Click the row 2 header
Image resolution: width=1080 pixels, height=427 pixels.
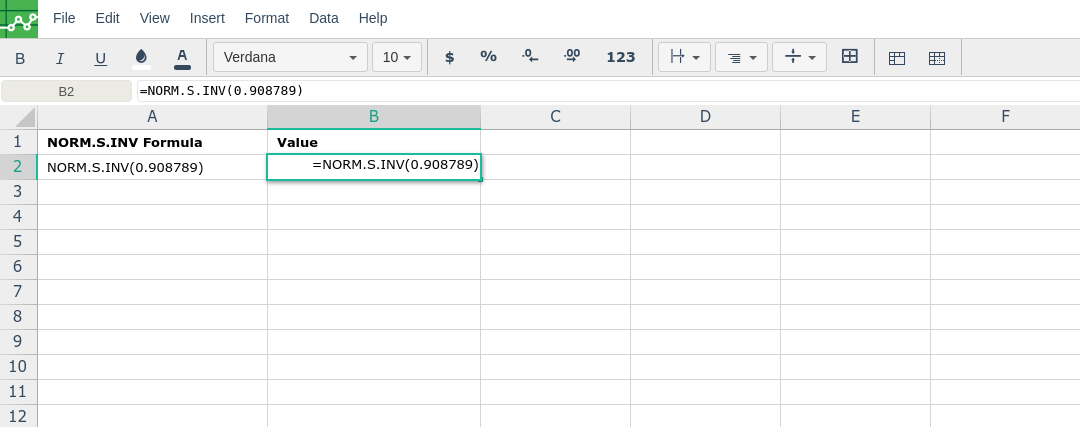point(18,167)
